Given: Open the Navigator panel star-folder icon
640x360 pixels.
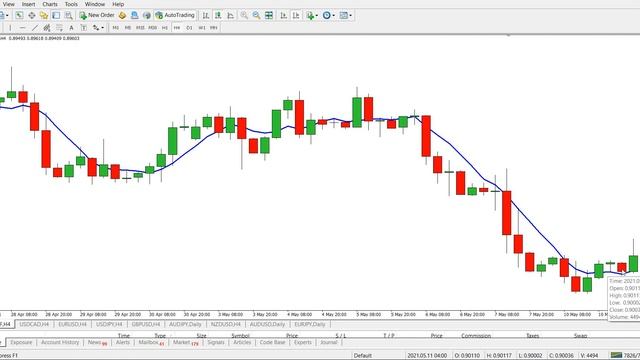Looking at the screenshot, I should (x=44, y=16).
